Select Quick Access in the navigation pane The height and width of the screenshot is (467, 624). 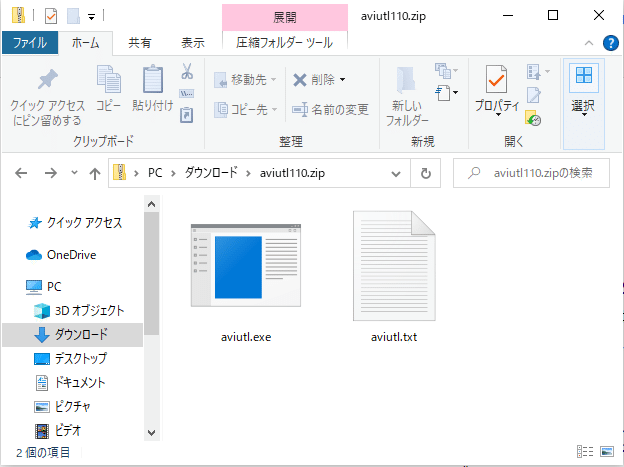pyautogui.click(x=74, y=223)
